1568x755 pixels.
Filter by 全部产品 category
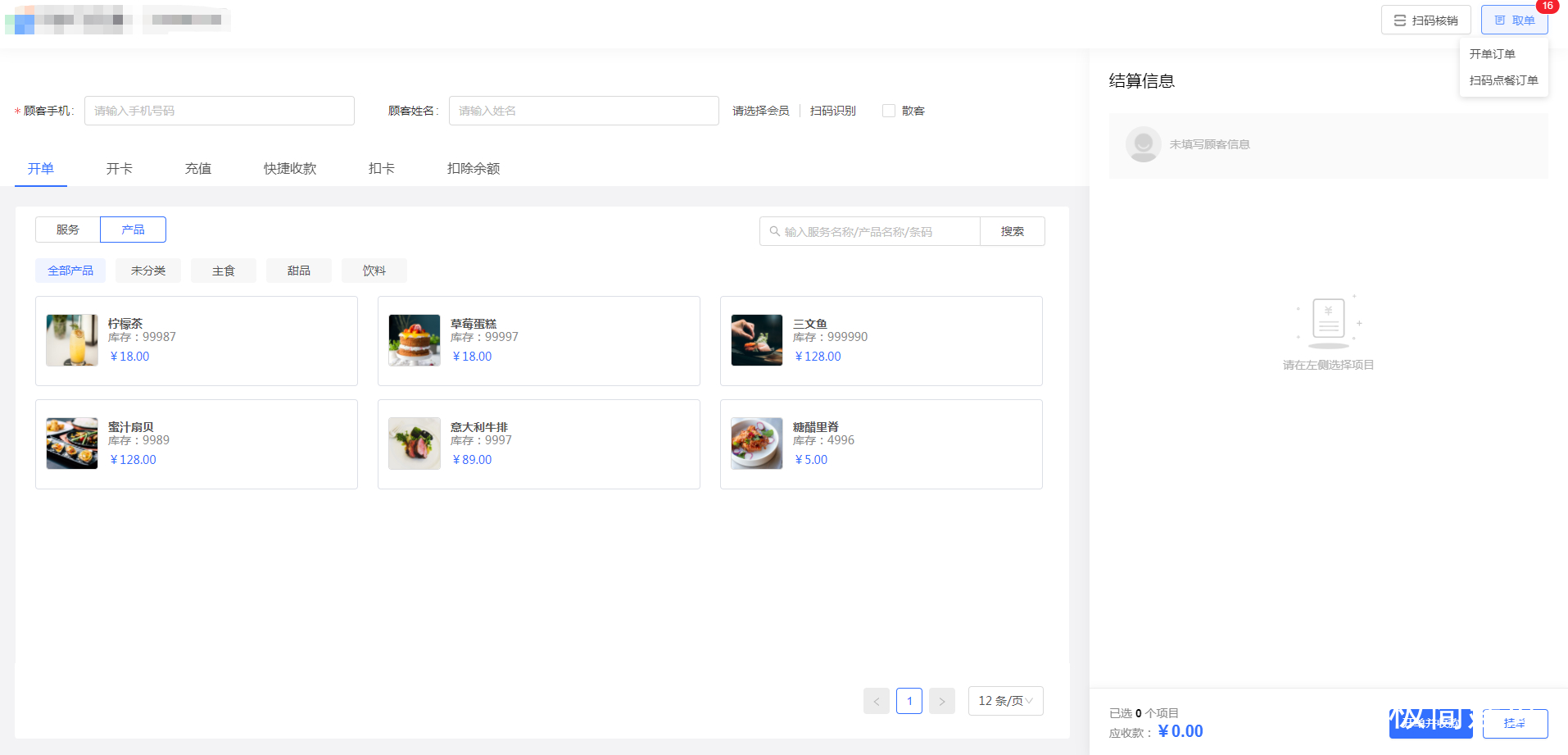(70, 271)
